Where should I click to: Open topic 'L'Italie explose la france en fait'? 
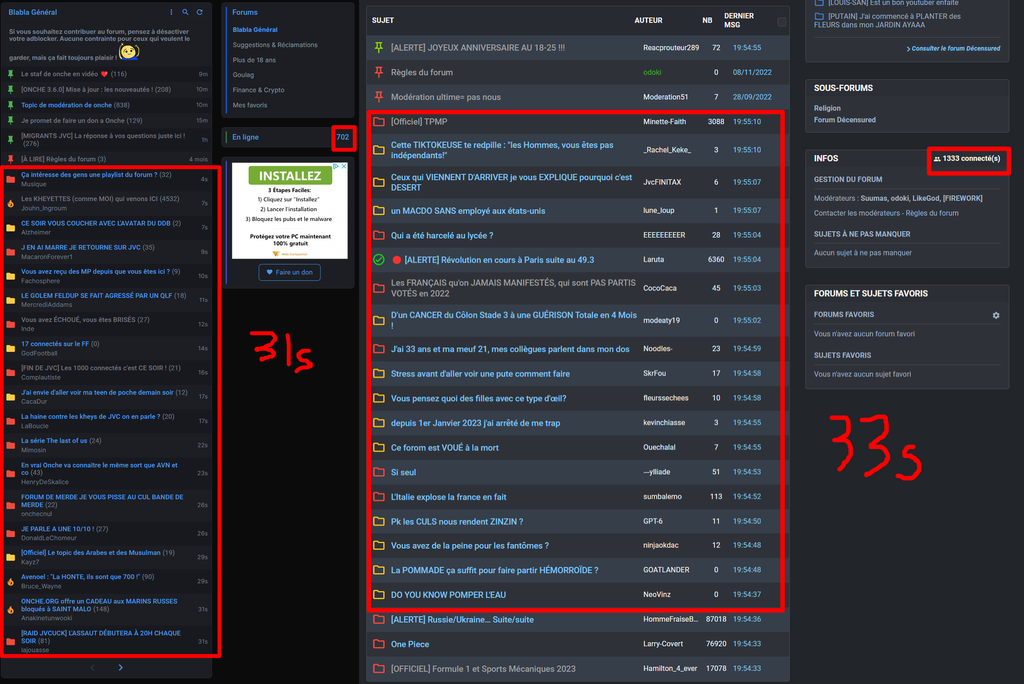tap(448, 497)
